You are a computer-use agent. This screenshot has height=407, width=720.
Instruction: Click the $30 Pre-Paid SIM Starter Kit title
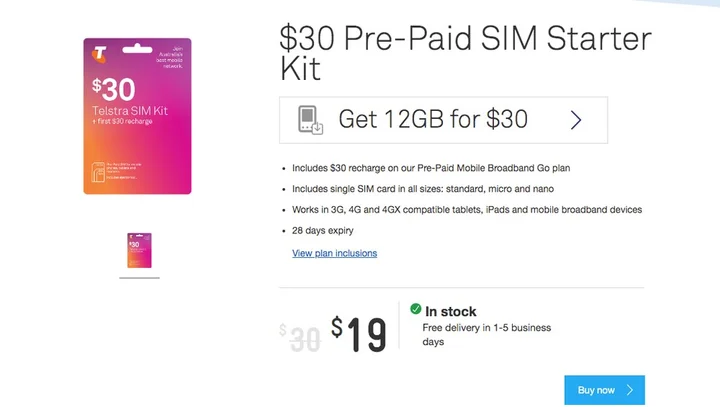465,54
